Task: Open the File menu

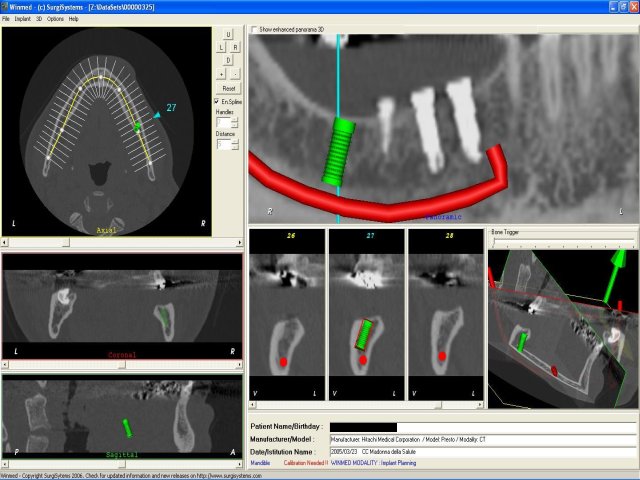Action: pyautogui.click(x=6, y=19)
